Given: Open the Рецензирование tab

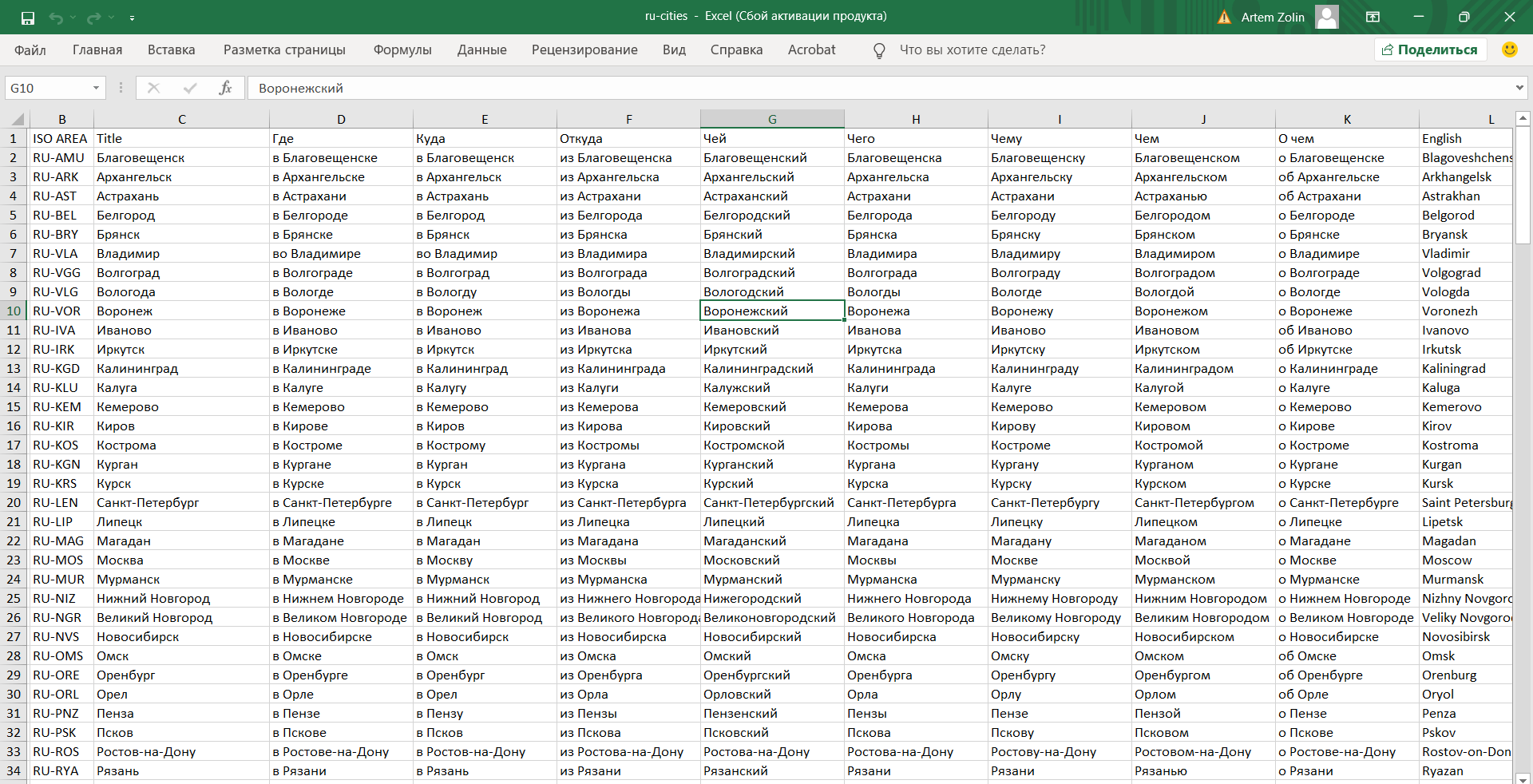Looking at the screenshot, I should point(584,49).
